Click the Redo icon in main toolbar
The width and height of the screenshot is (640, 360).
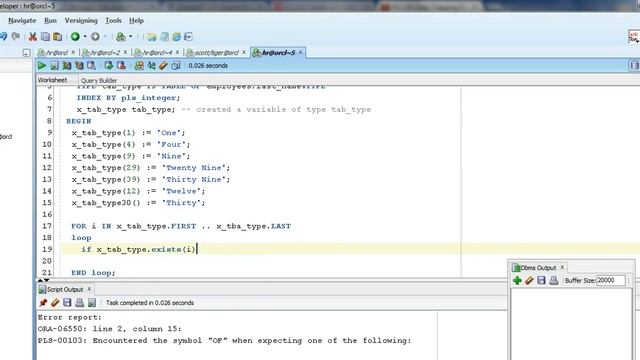coord(16,37)
